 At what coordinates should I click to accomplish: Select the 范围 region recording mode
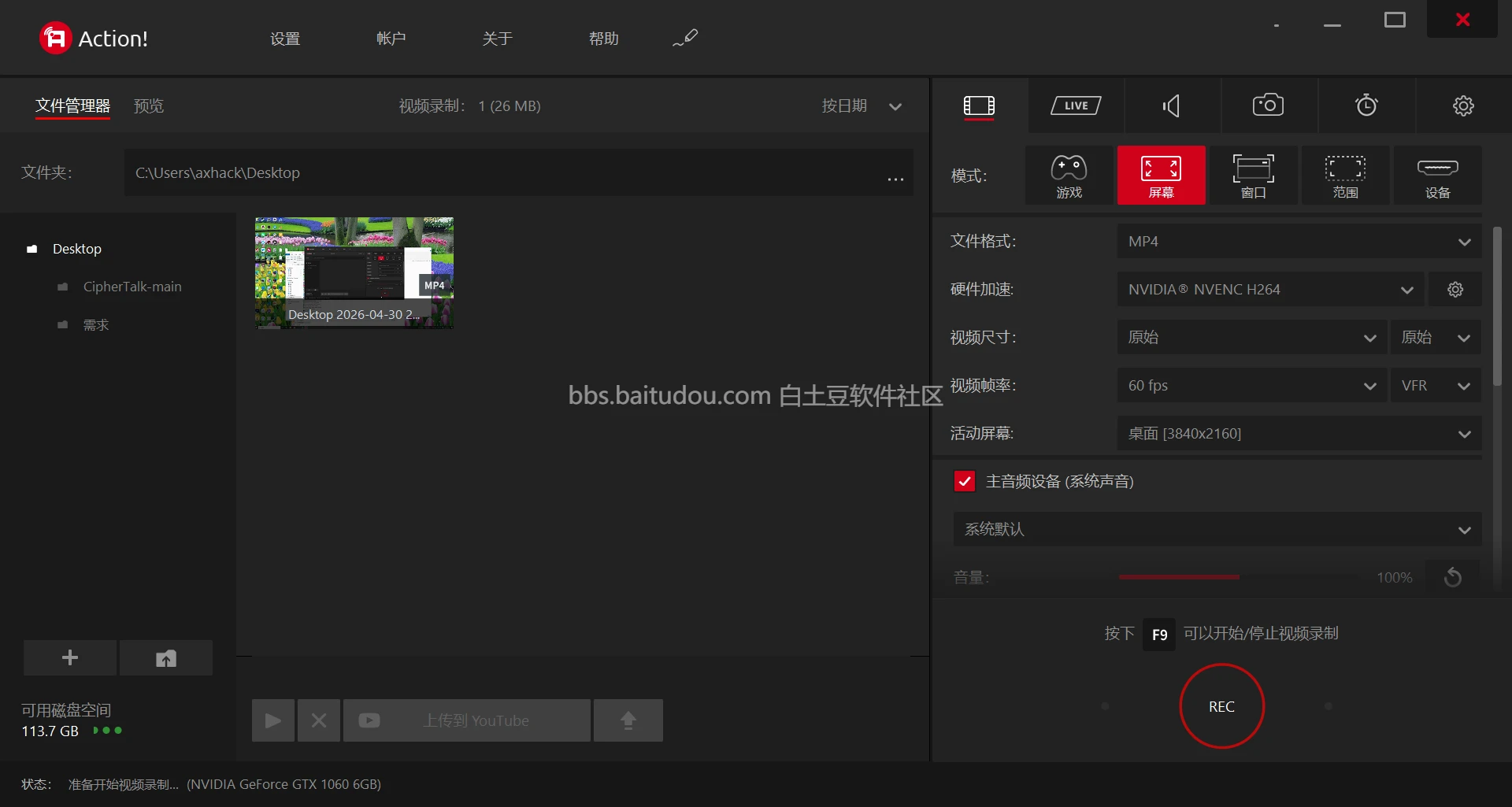[1345, 176]
